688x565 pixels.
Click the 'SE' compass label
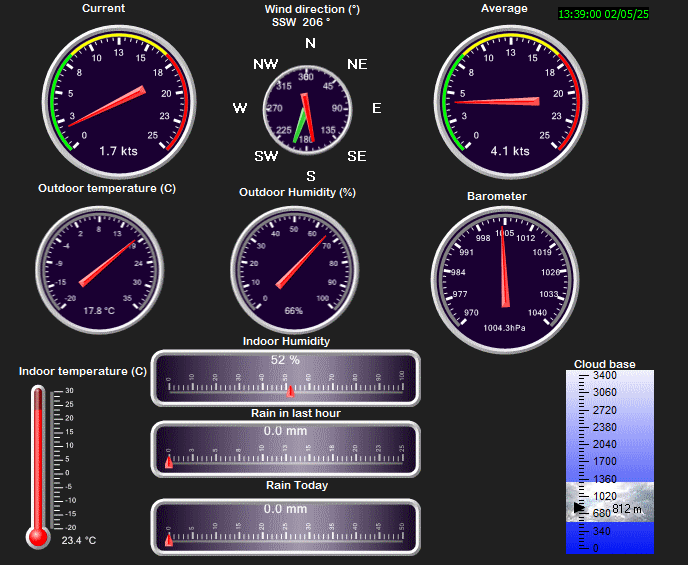[357, 156]
